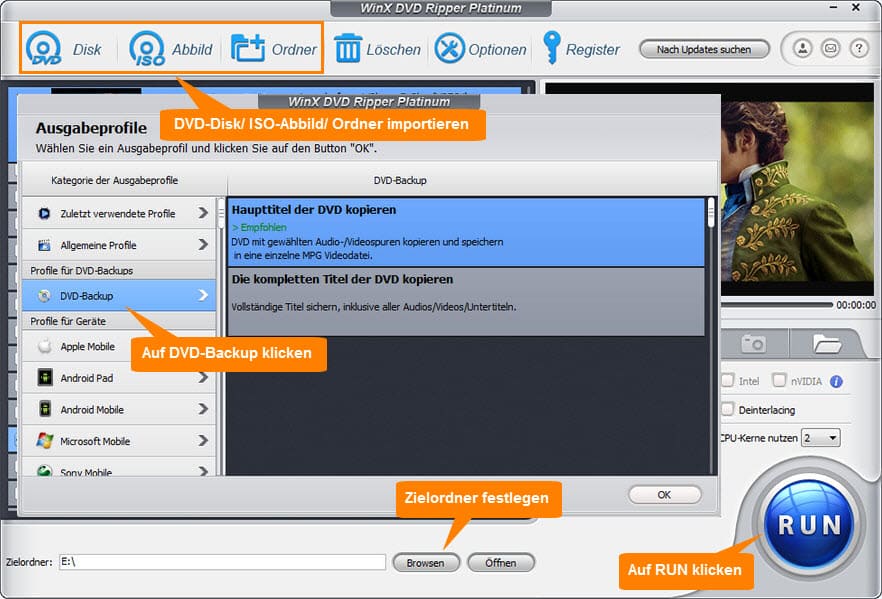Click the Zielordner path input field
The height and width of the screenshot is (599, 882).
tap(222, 563)
